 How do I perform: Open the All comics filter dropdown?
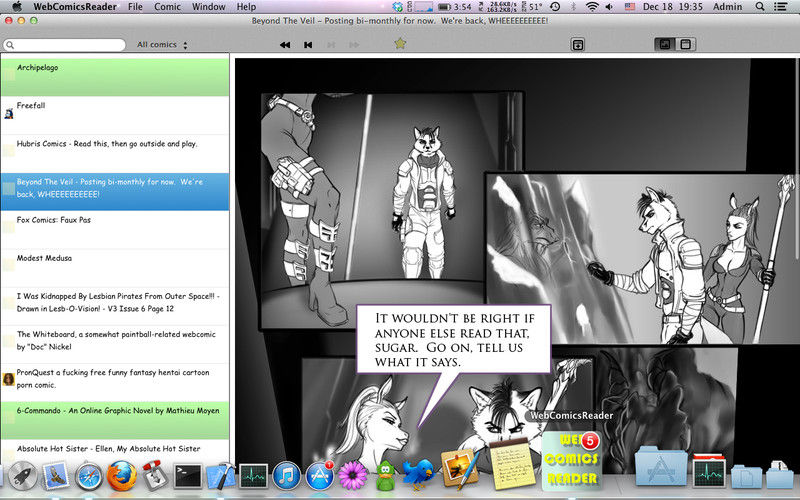[x=162, y=45]
